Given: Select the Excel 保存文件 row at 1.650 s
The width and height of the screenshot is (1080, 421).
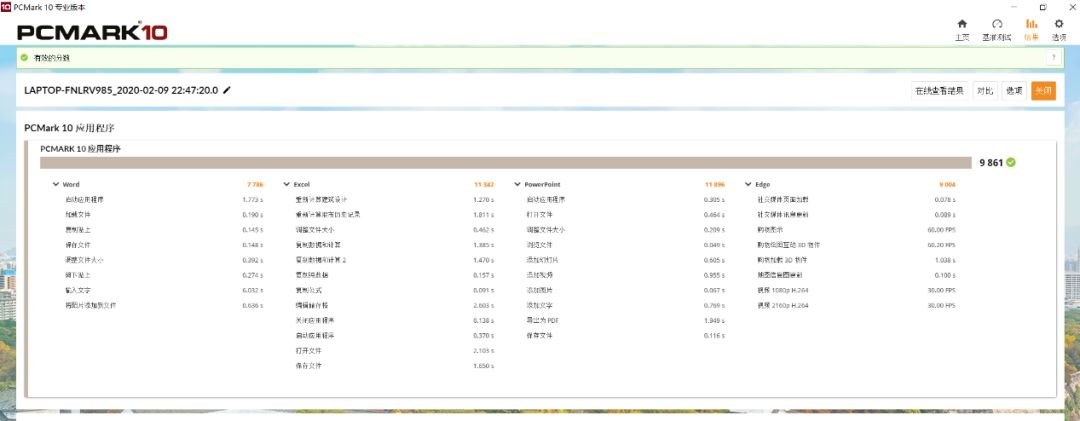Looking at the screenshot, I should [394, 367].
